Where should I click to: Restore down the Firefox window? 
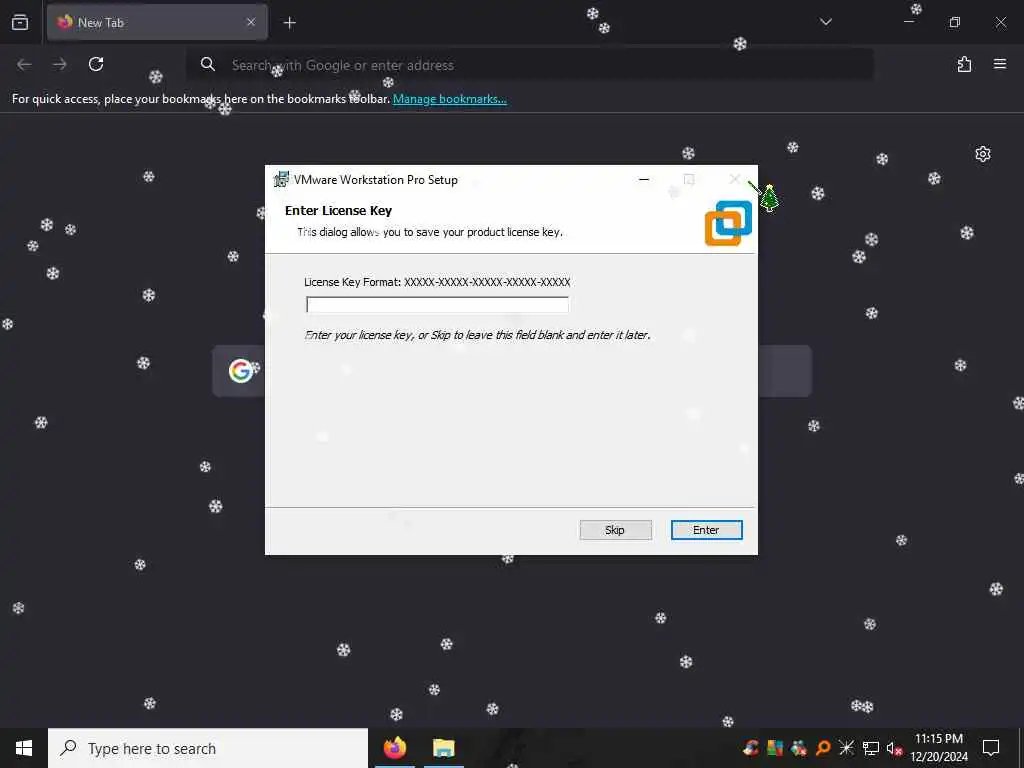pos(954,22)
